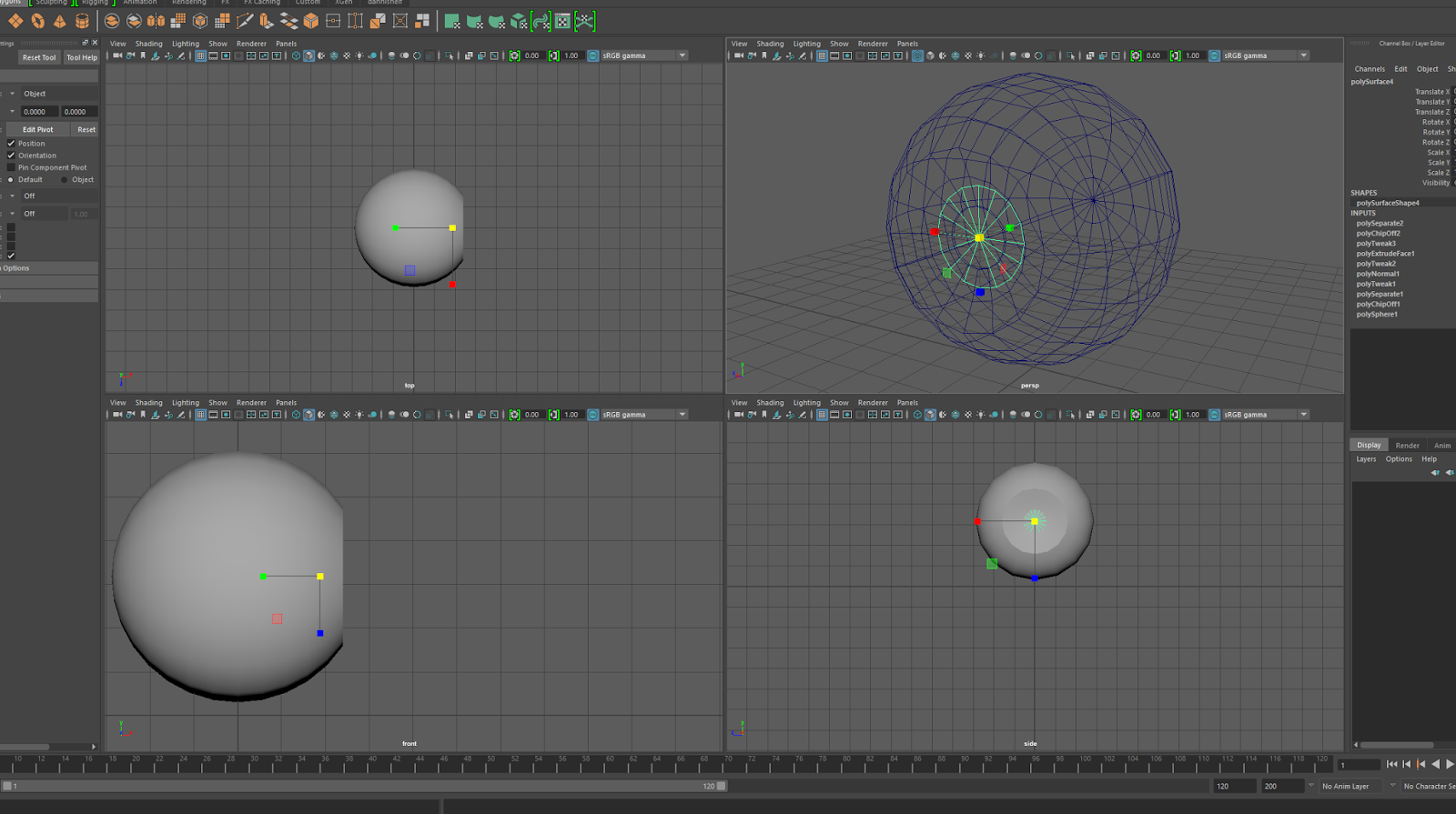The width and height of the screenshot is (1456, 814).
Task: Open Panels menu in side panel
Action: pos(907,403)
